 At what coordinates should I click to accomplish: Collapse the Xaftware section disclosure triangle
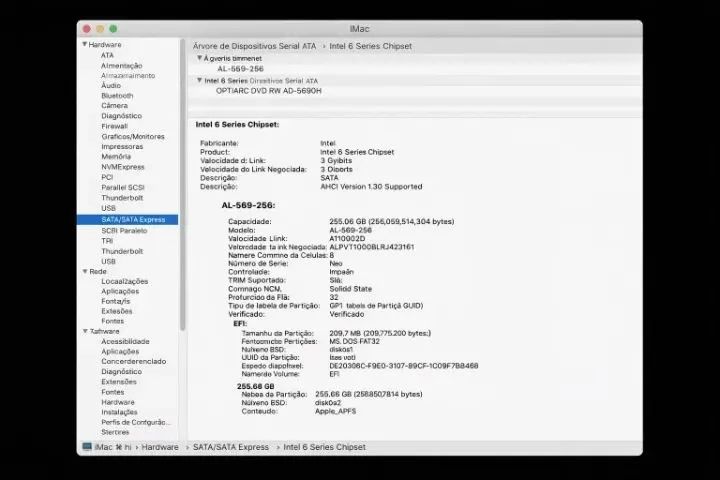tap(85, 331)
